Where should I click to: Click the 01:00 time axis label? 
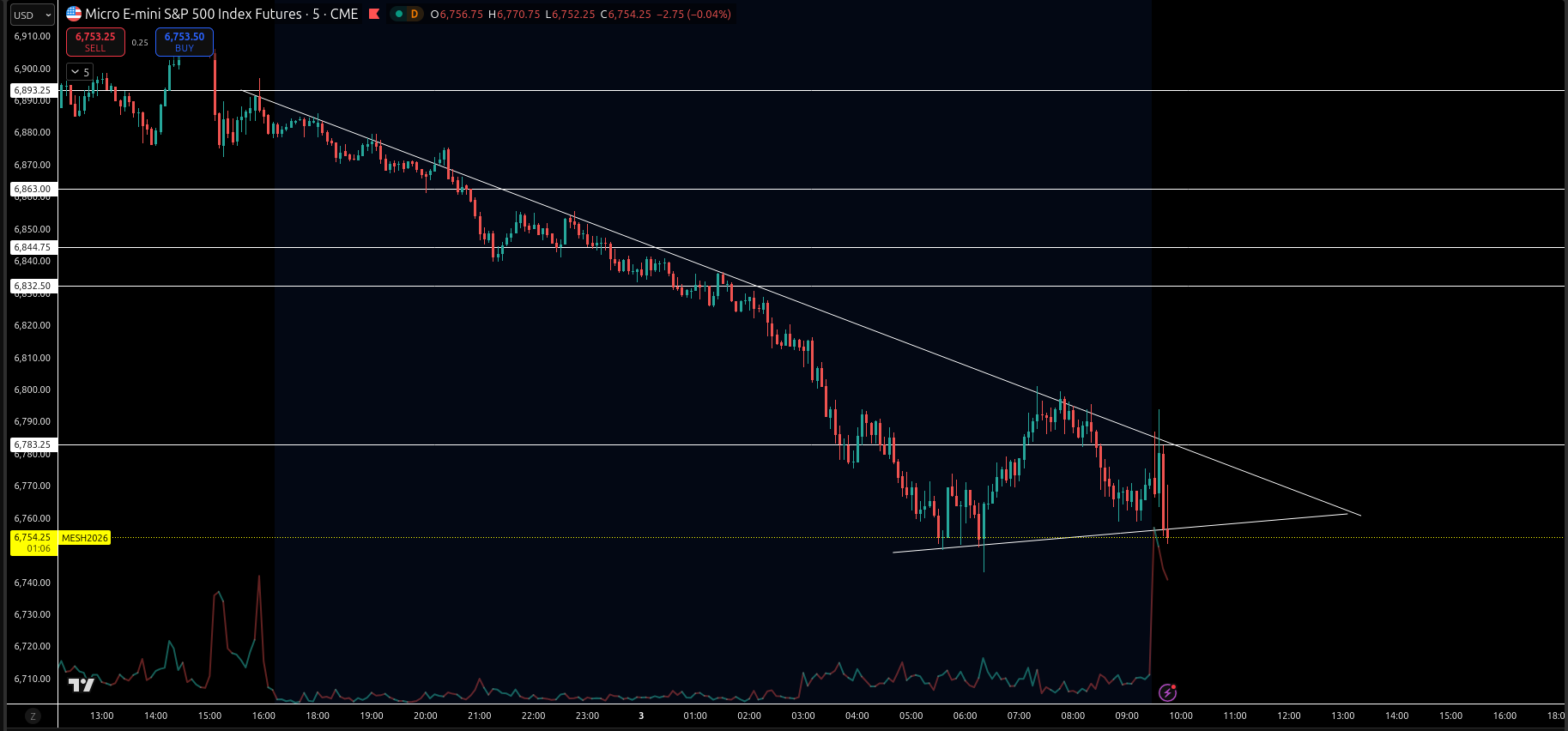[695, 716]
